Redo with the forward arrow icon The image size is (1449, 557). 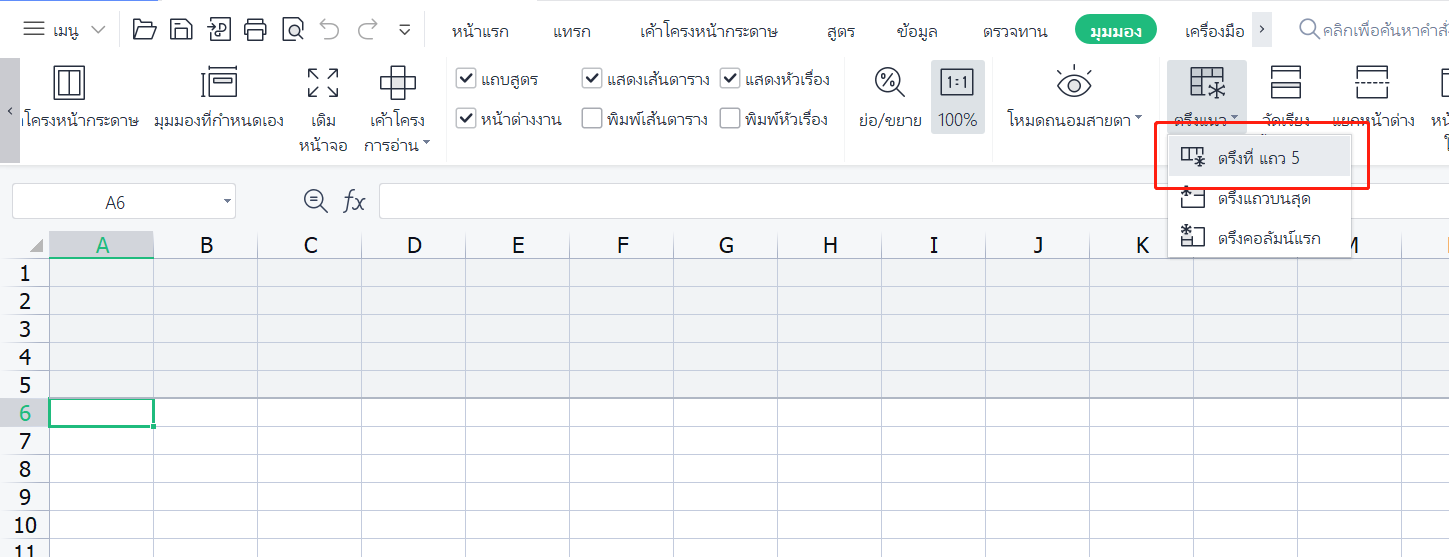click(x=367, y=29)
